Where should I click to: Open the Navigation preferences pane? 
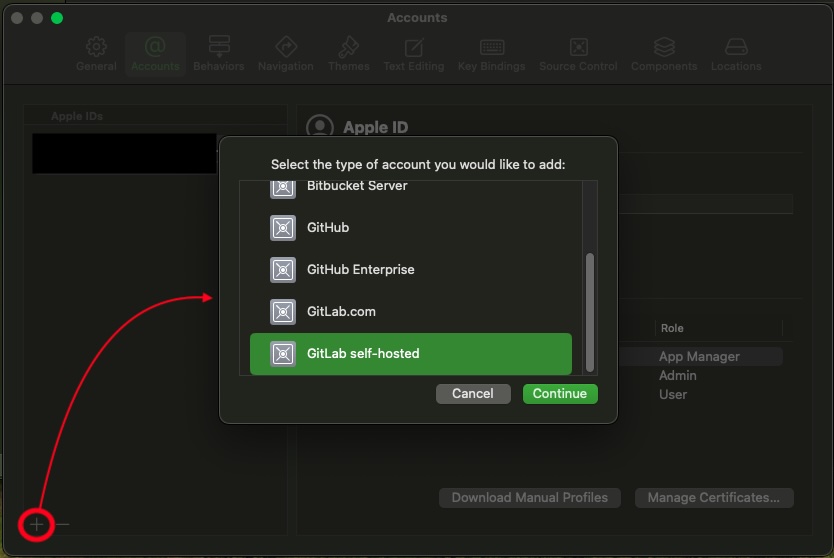[x=285, y=54]
